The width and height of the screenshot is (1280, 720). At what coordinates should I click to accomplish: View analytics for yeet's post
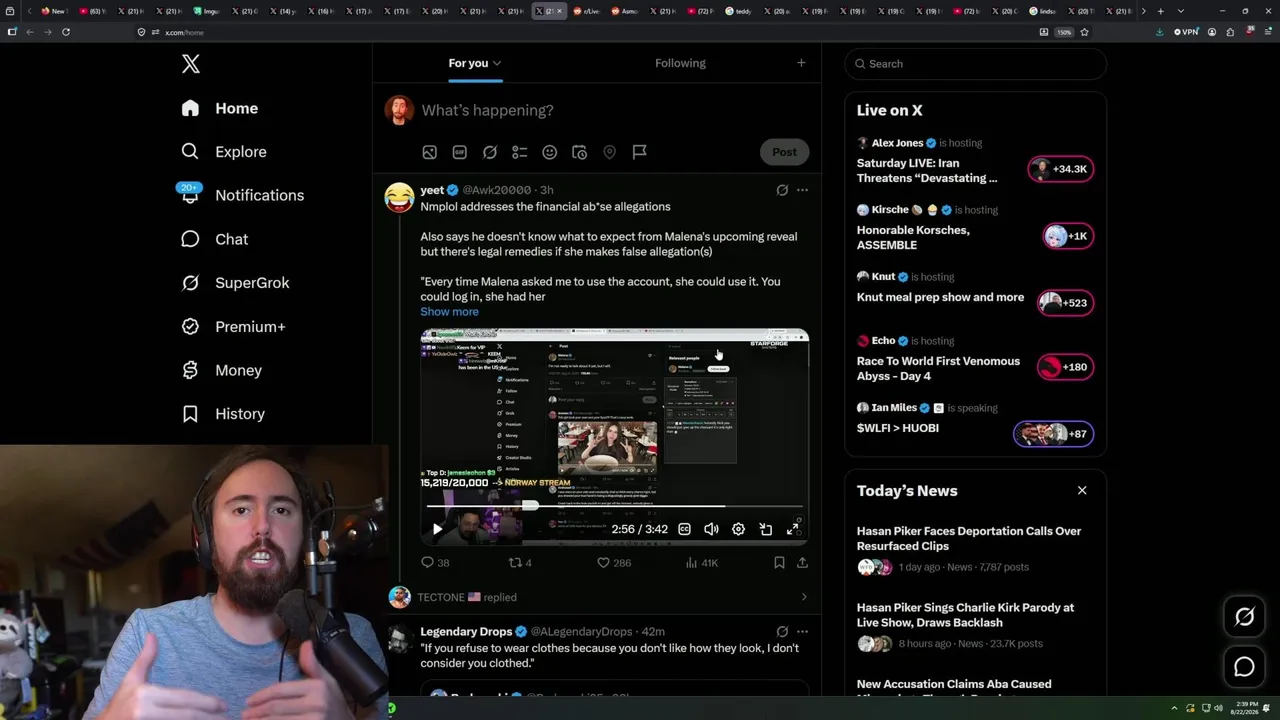702,563
